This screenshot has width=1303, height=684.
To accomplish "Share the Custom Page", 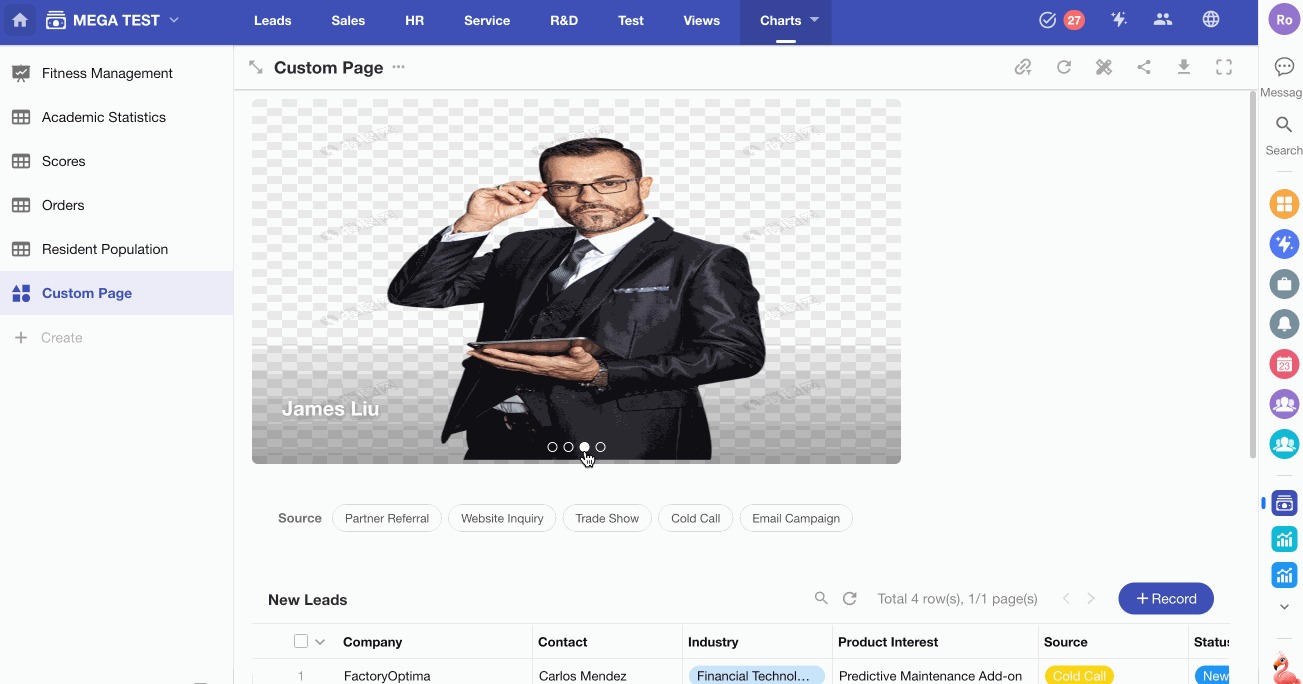I will [x=1144, y=67].
